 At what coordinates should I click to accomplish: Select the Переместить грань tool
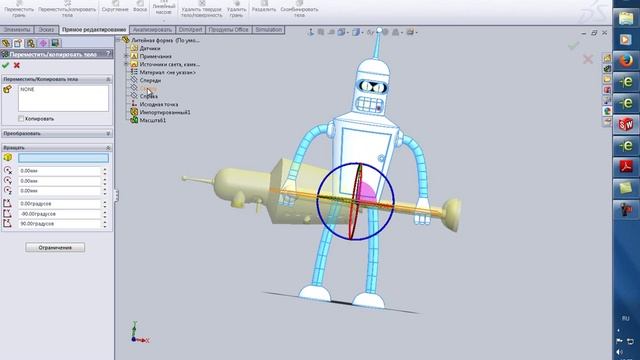click(x=19, y=9)
